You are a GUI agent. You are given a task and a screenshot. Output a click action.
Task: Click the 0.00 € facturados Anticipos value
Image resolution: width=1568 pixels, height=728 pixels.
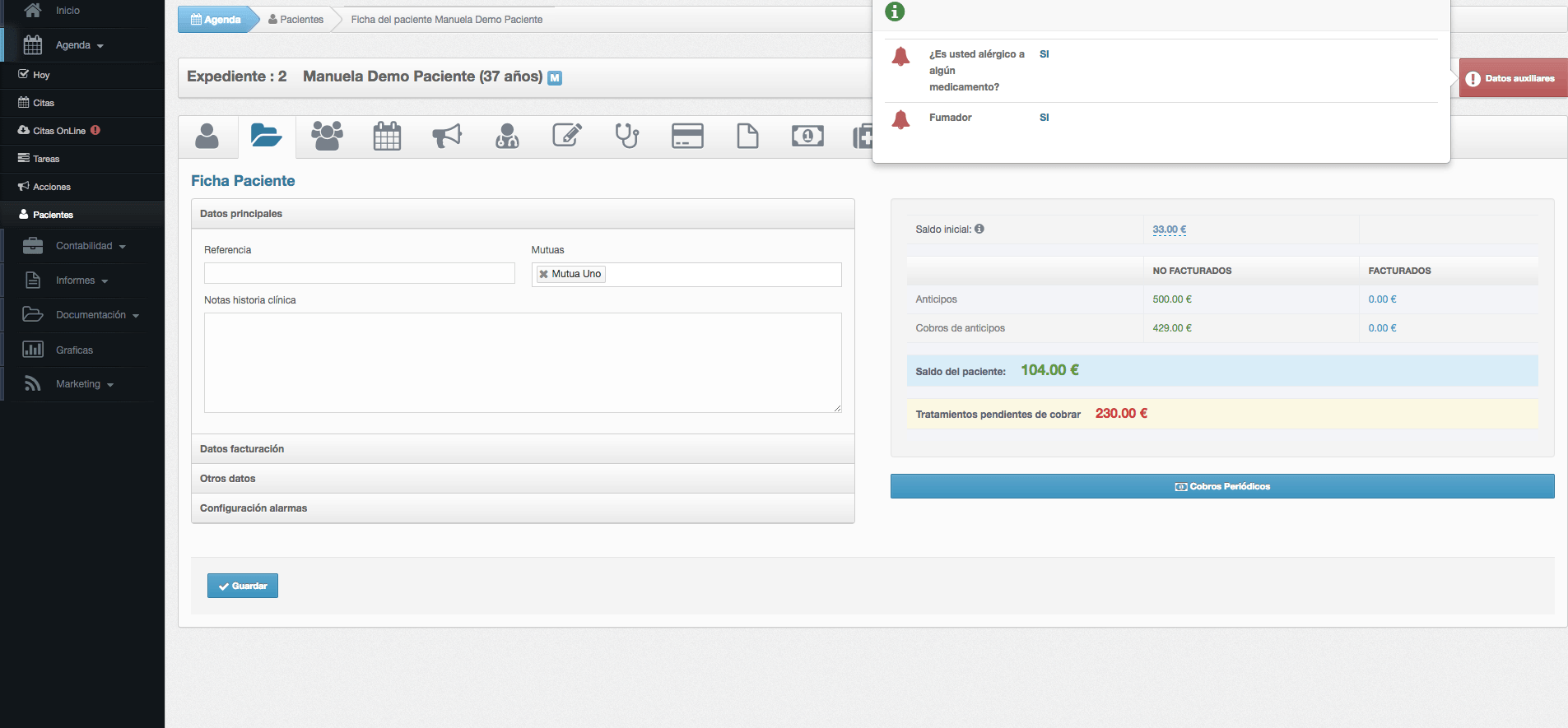coord(1382,299)
